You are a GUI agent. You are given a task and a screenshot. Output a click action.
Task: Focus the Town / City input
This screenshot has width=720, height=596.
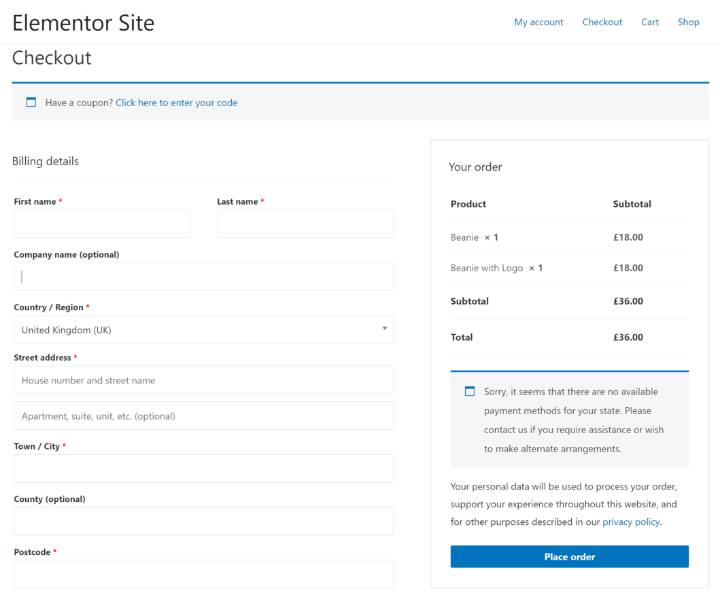tap(203, 468)
